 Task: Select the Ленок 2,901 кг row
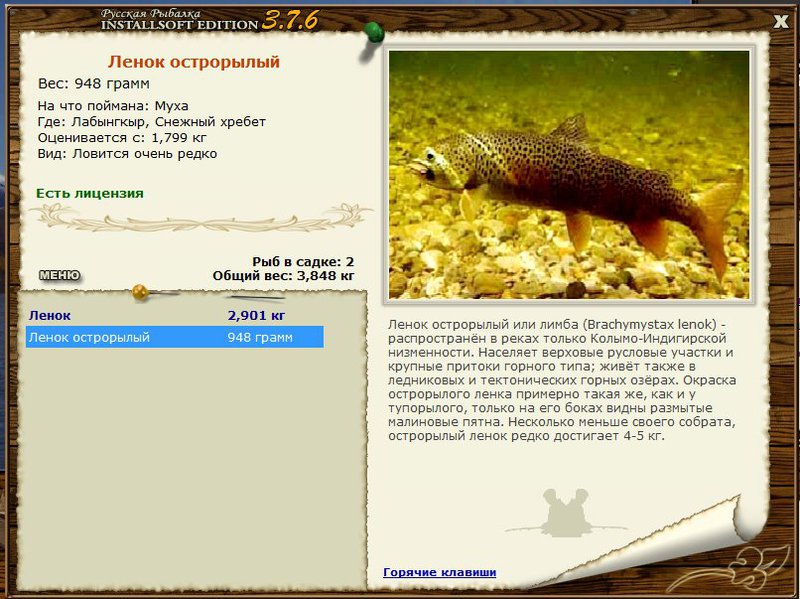coord(174,315)
